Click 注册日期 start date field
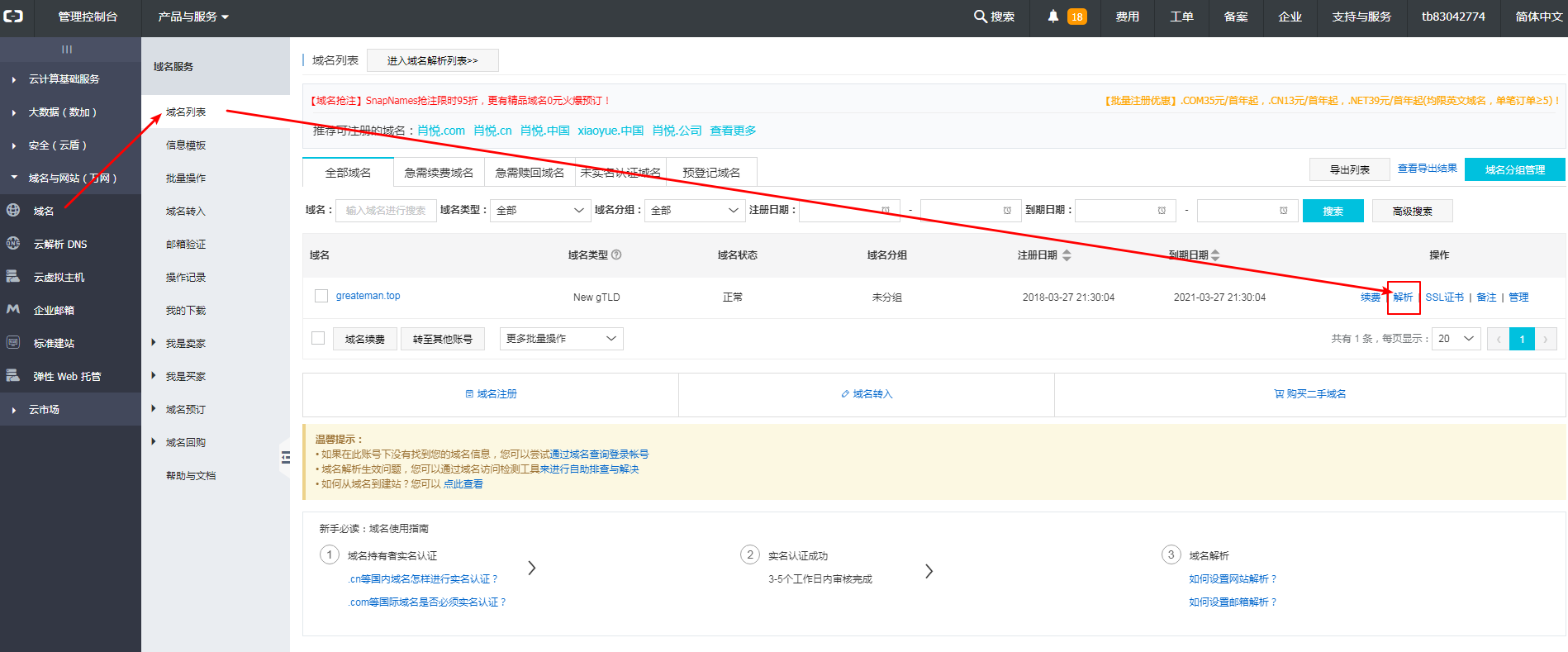The height and width of the screenshot is (652, 1568). click(849, 211)
